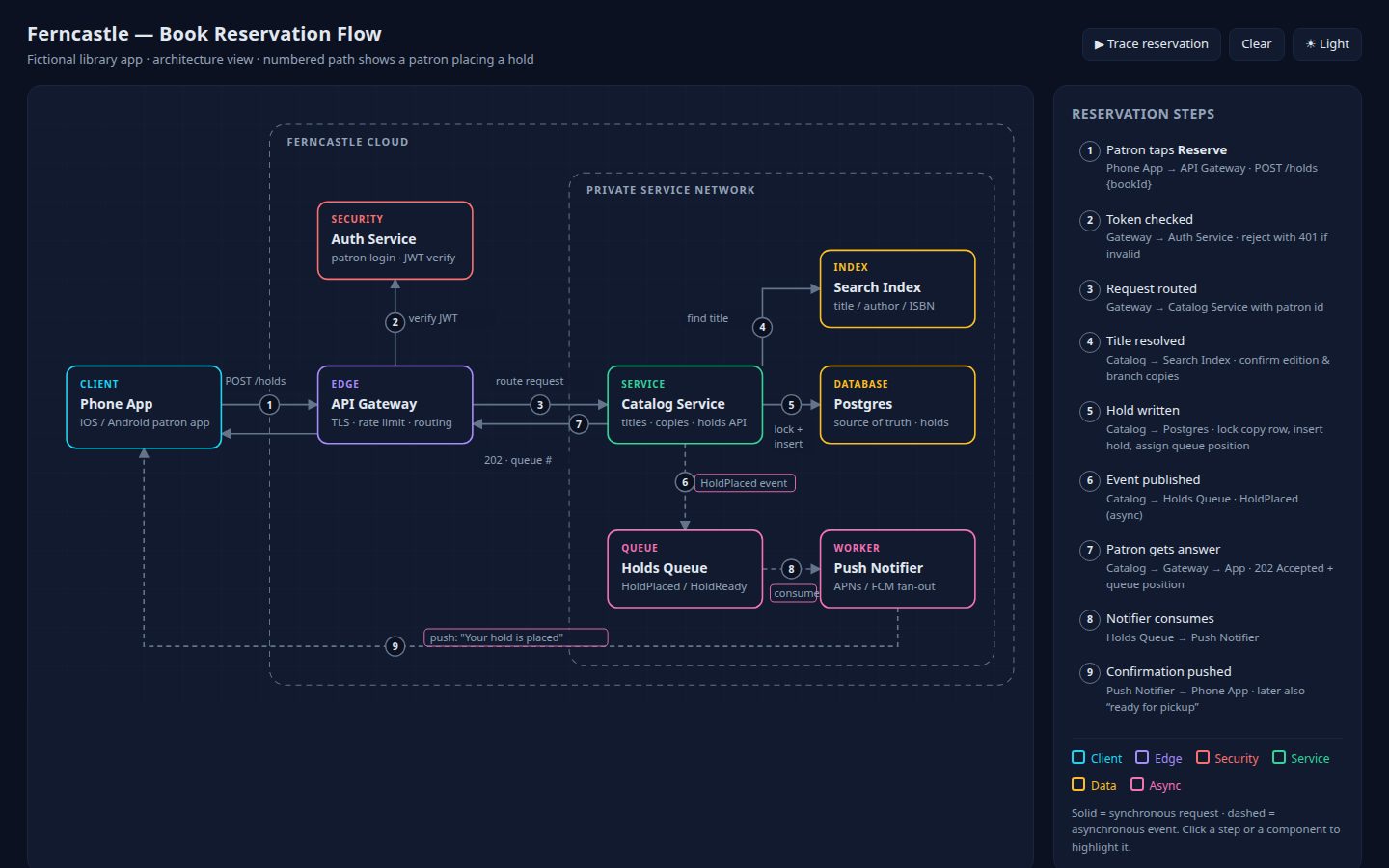Viewport: 1389px width, 868px height.
Task: Select the Async legend swatch
Action: coord(1137,785)
